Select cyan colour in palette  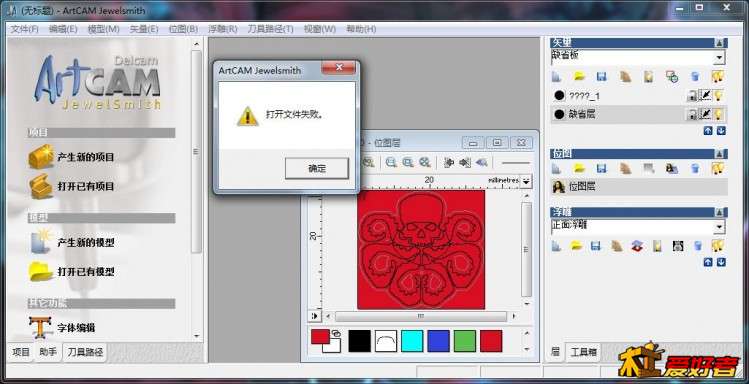point(412,341)
